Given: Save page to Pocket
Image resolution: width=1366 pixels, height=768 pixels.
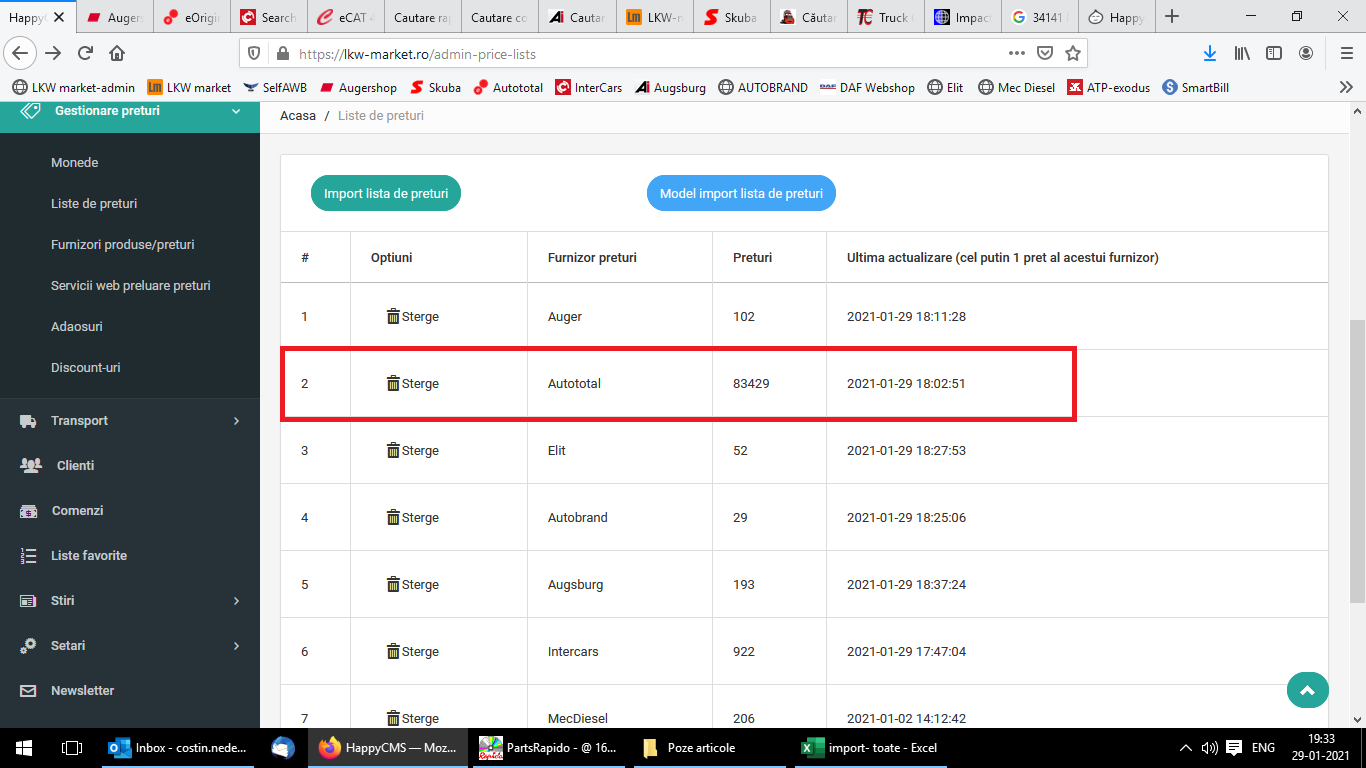Looking at the screenshot, I should point(1044,53).
